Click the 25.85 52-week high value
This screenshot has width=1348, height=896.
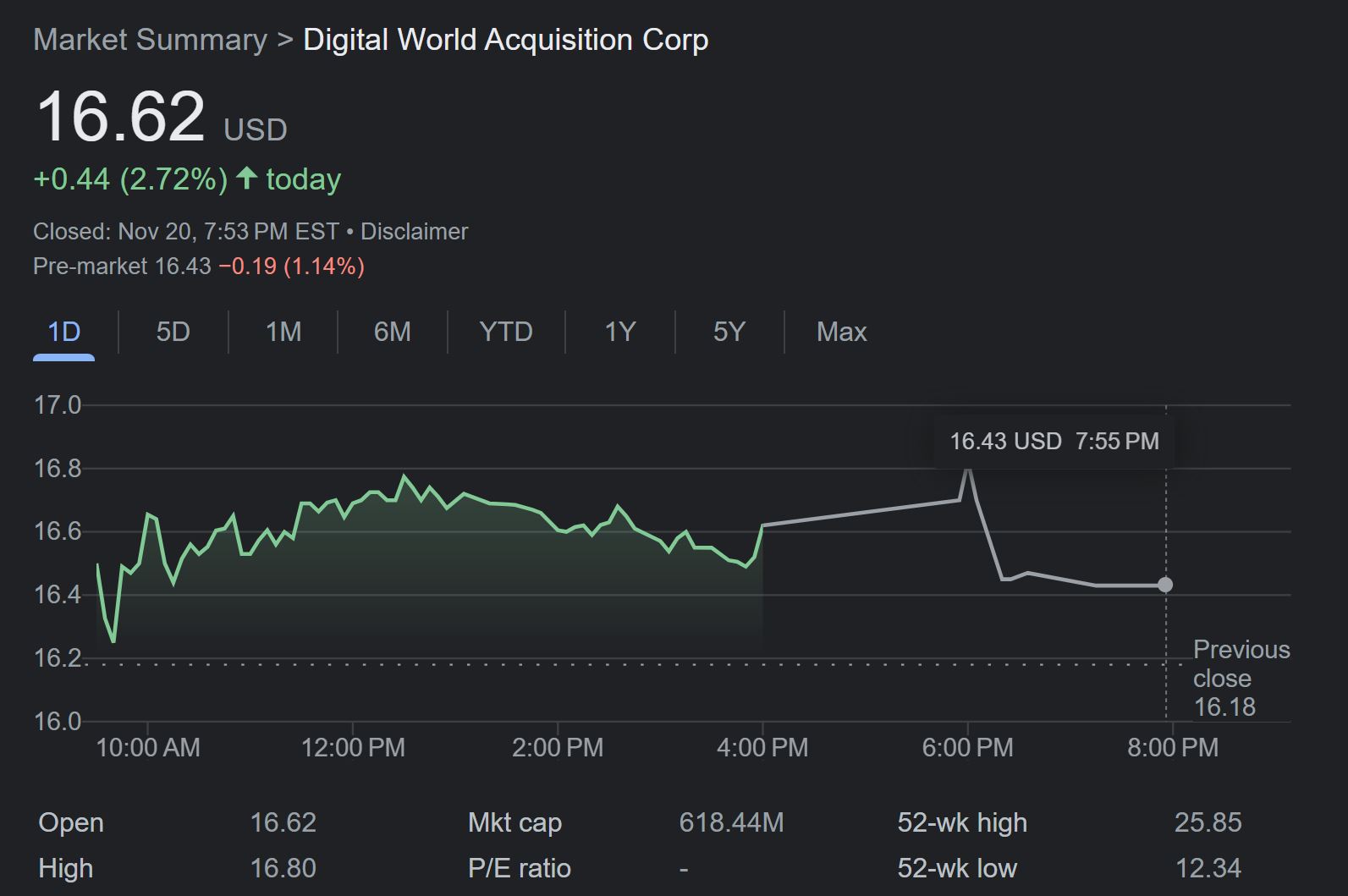coord(1208,822)
